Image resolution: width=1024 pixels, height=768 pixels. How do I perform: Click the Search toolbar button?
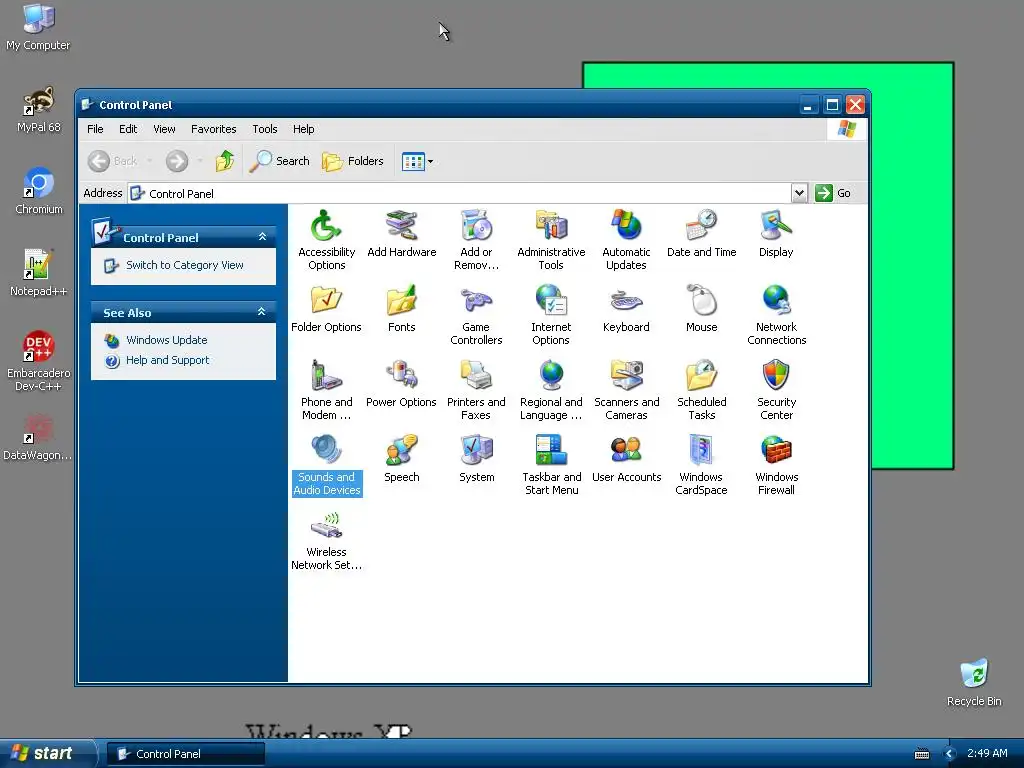[x=280, y=161]
